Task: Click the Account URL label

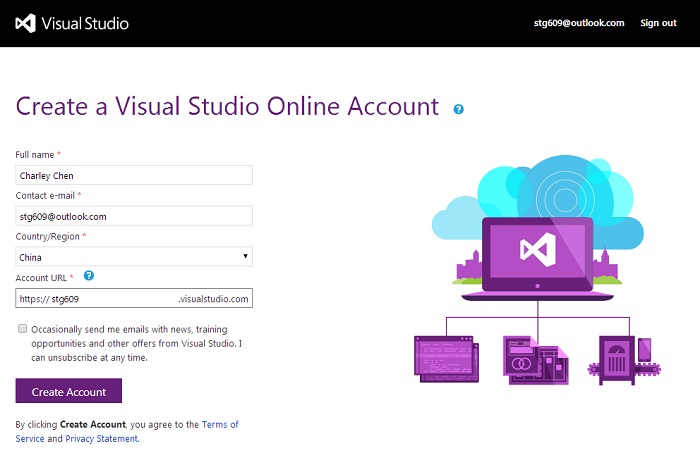Action: click(x=41, y=278)
